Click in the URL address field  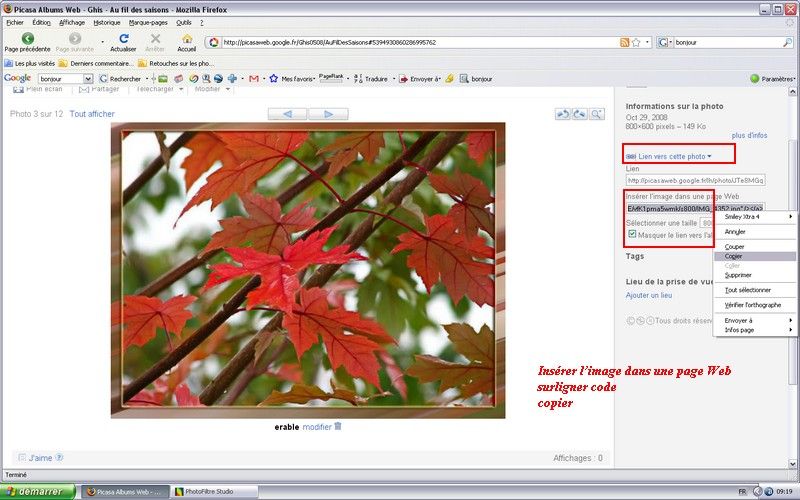click(418, 42)
